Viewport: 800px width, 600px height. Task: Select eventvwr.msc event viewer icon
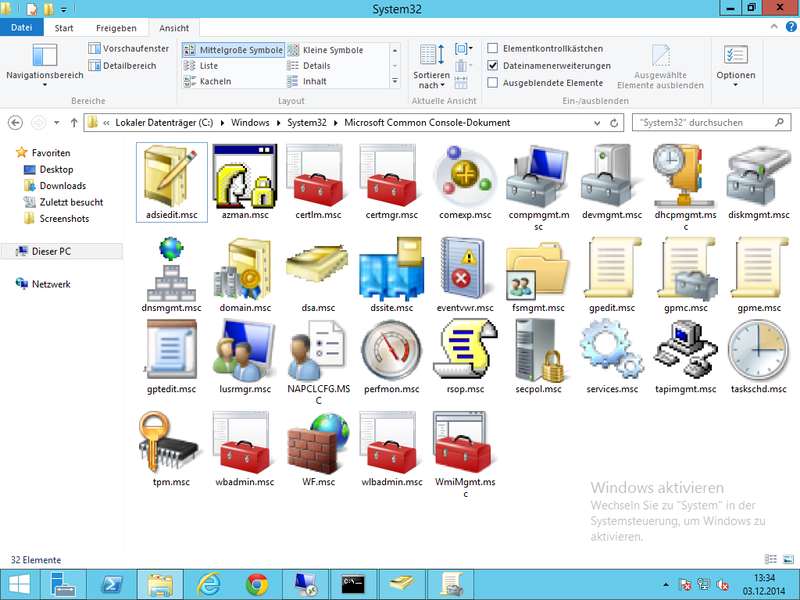(465, 269)
